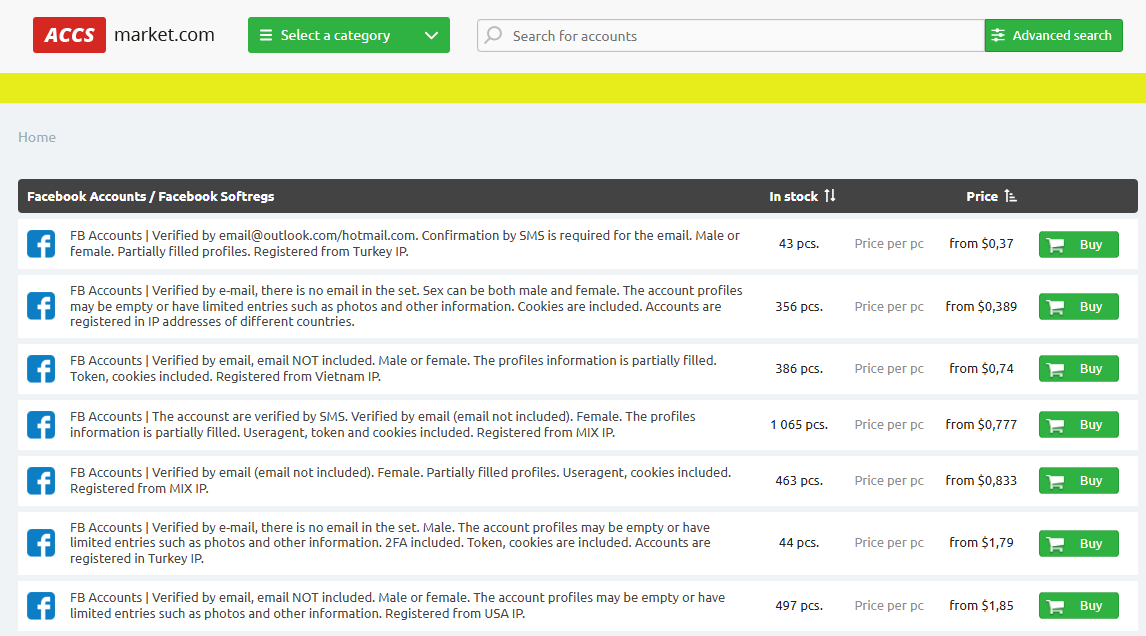Click Facebook icon of outlook.com/hotmail.com listing
1146x636 pixels.
point(41,243)
